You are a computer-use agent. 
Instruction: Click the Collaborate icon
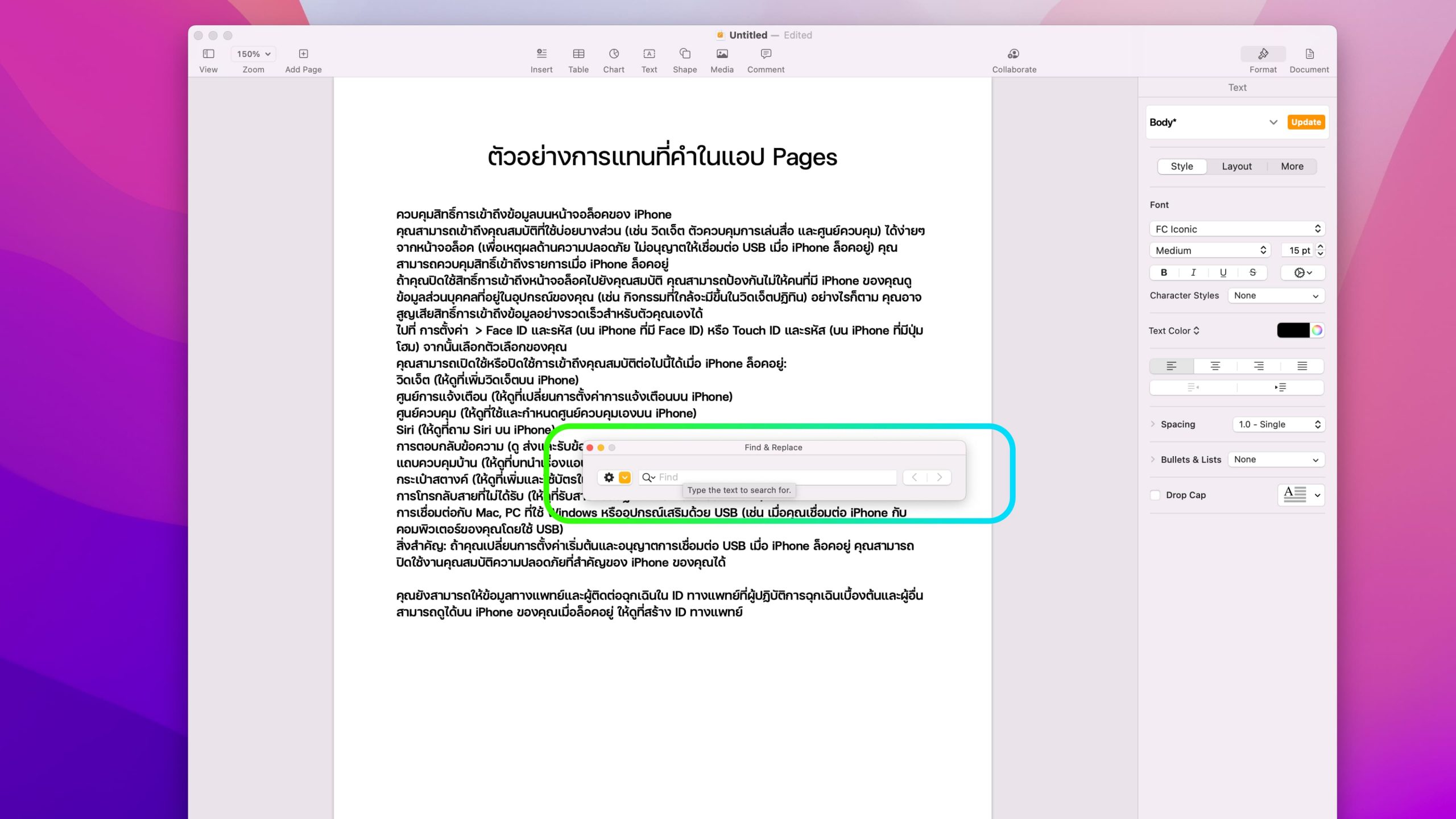[1014, 54]
